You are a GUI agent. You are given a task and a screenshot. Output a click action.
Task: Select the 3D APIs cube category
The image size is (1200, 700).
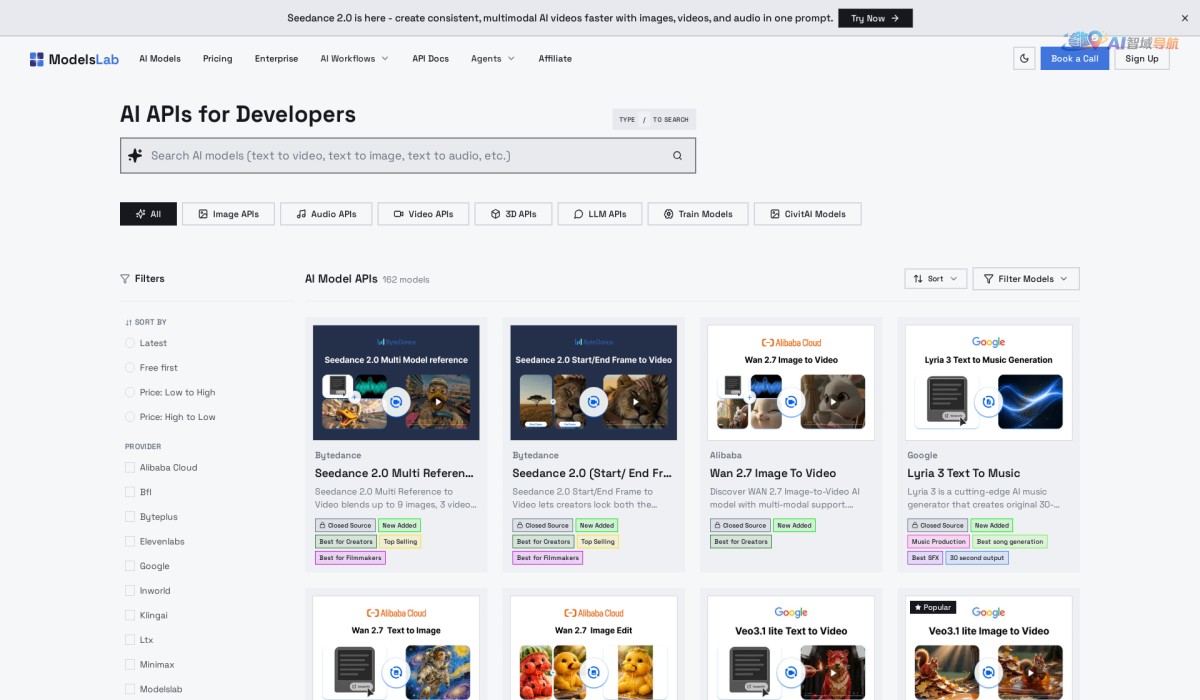[x=513, y=214]
